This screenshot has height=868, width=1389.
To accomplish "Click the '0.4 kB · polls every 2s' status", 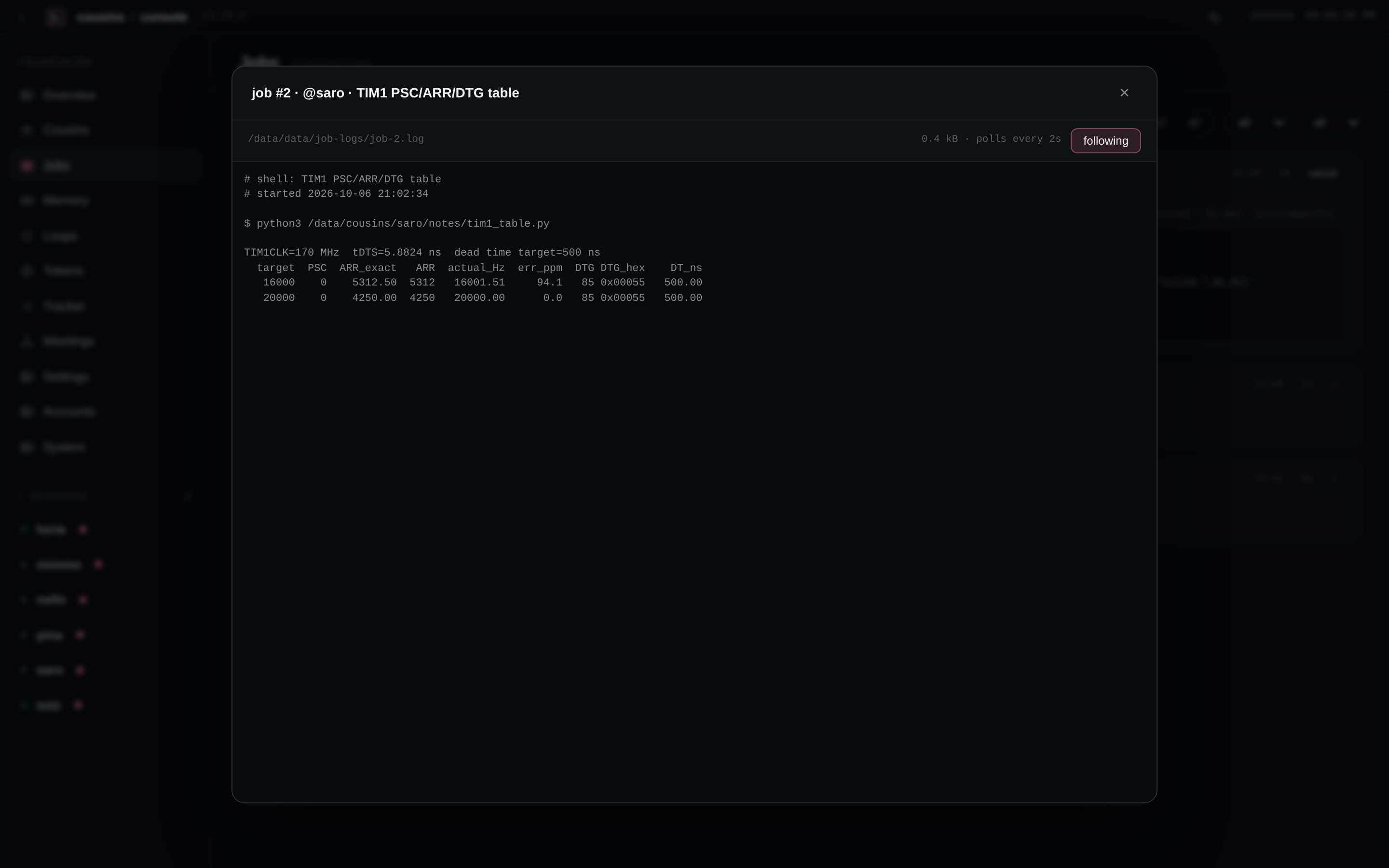I will point(991,139).
